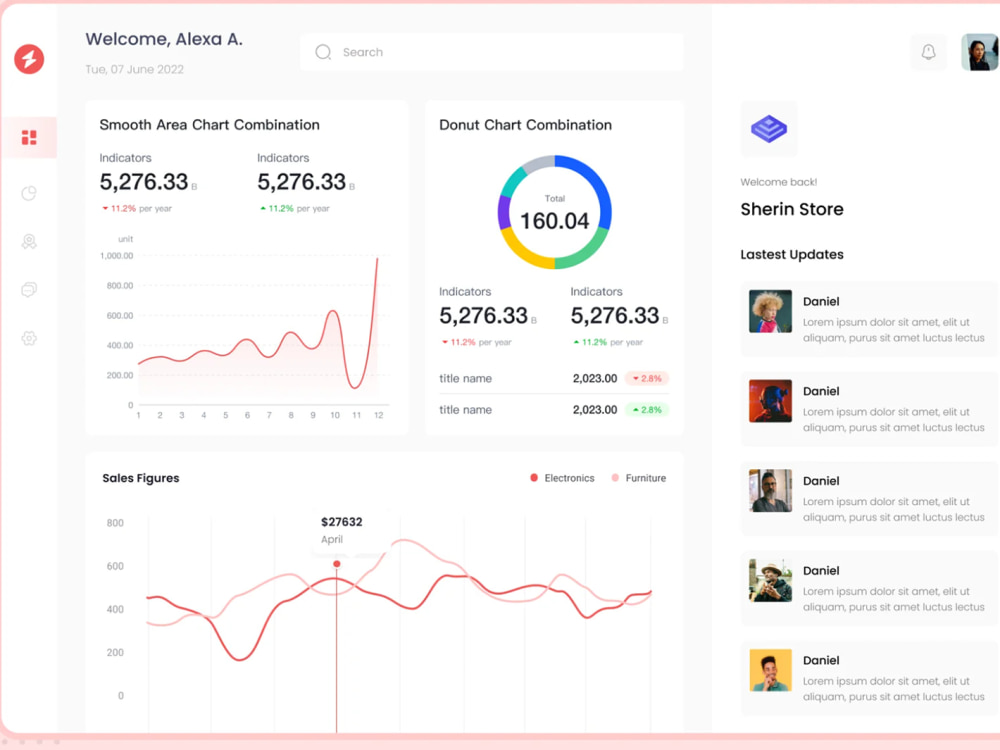
Task: Open fourth Daniel update with hat-wearing avatar
Action: point(870,589)
